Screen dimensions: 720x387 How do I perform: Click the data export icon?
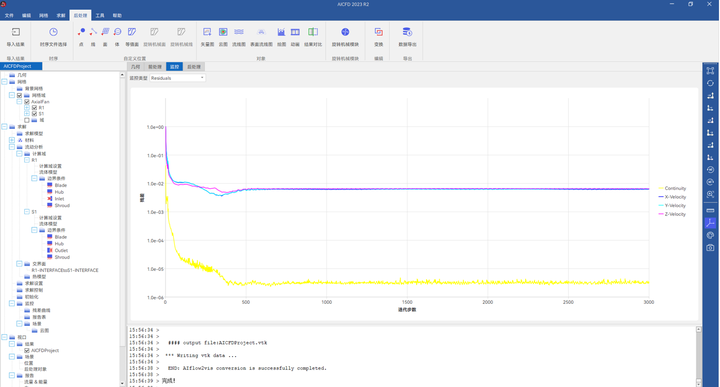pyautogui.click(x=407, y=32)
